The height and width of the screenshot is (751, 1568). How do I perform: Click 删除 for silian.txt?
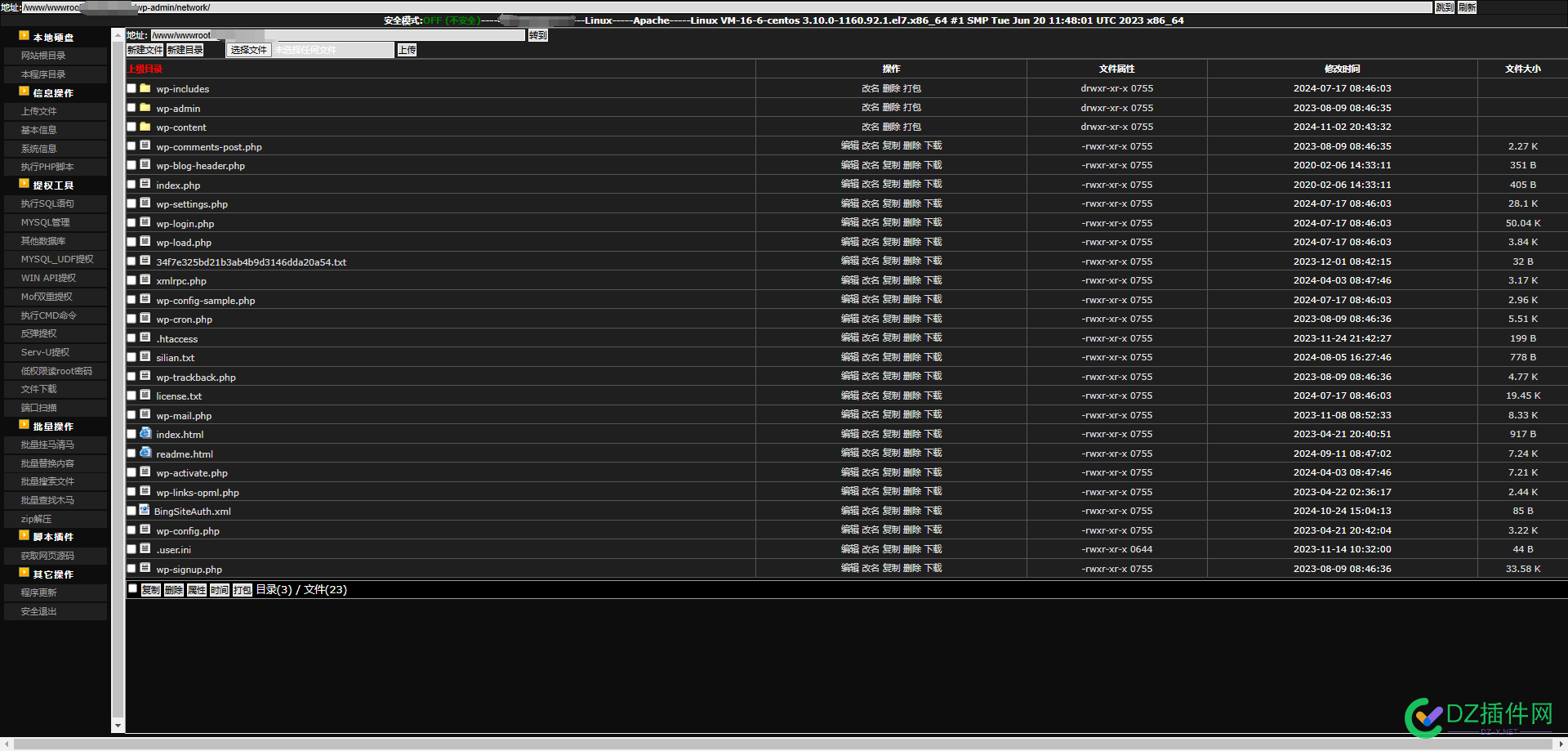[912, 356]
